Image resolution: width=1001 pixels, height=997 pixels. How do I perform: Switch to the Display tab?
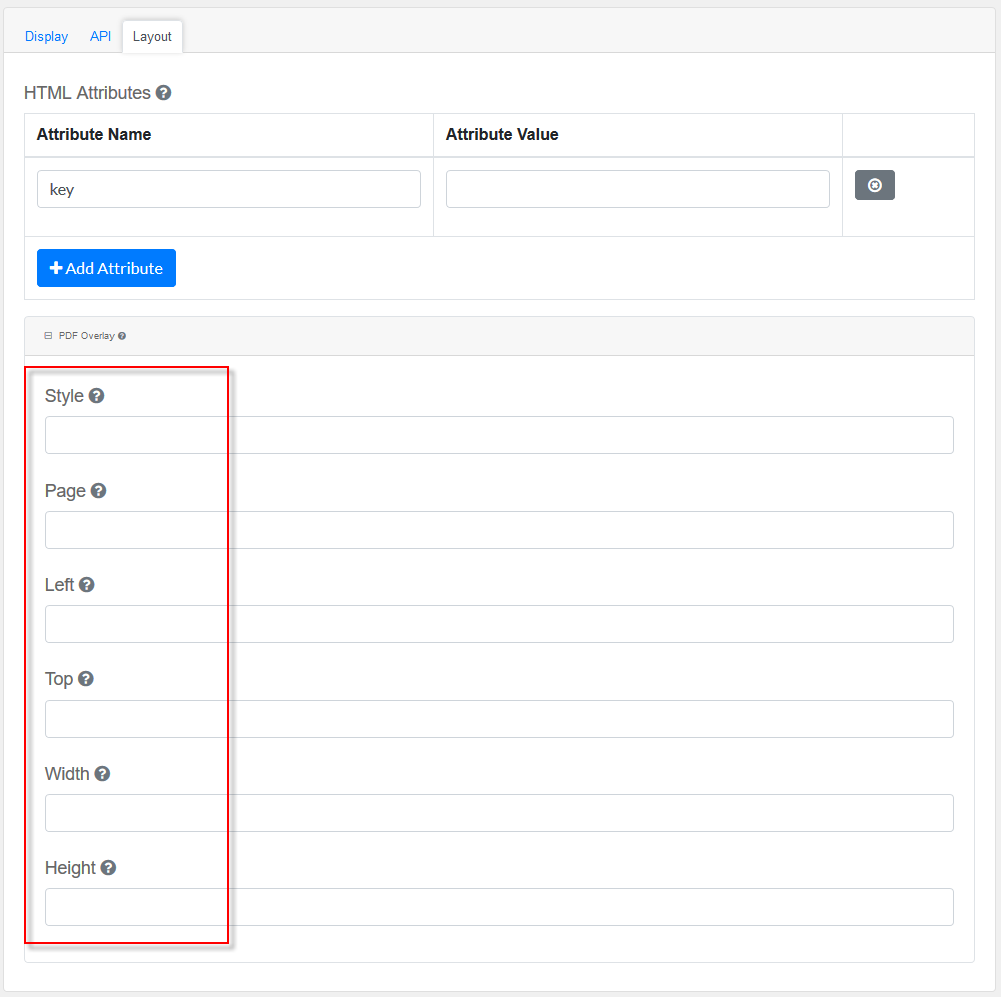pos(46,36)
